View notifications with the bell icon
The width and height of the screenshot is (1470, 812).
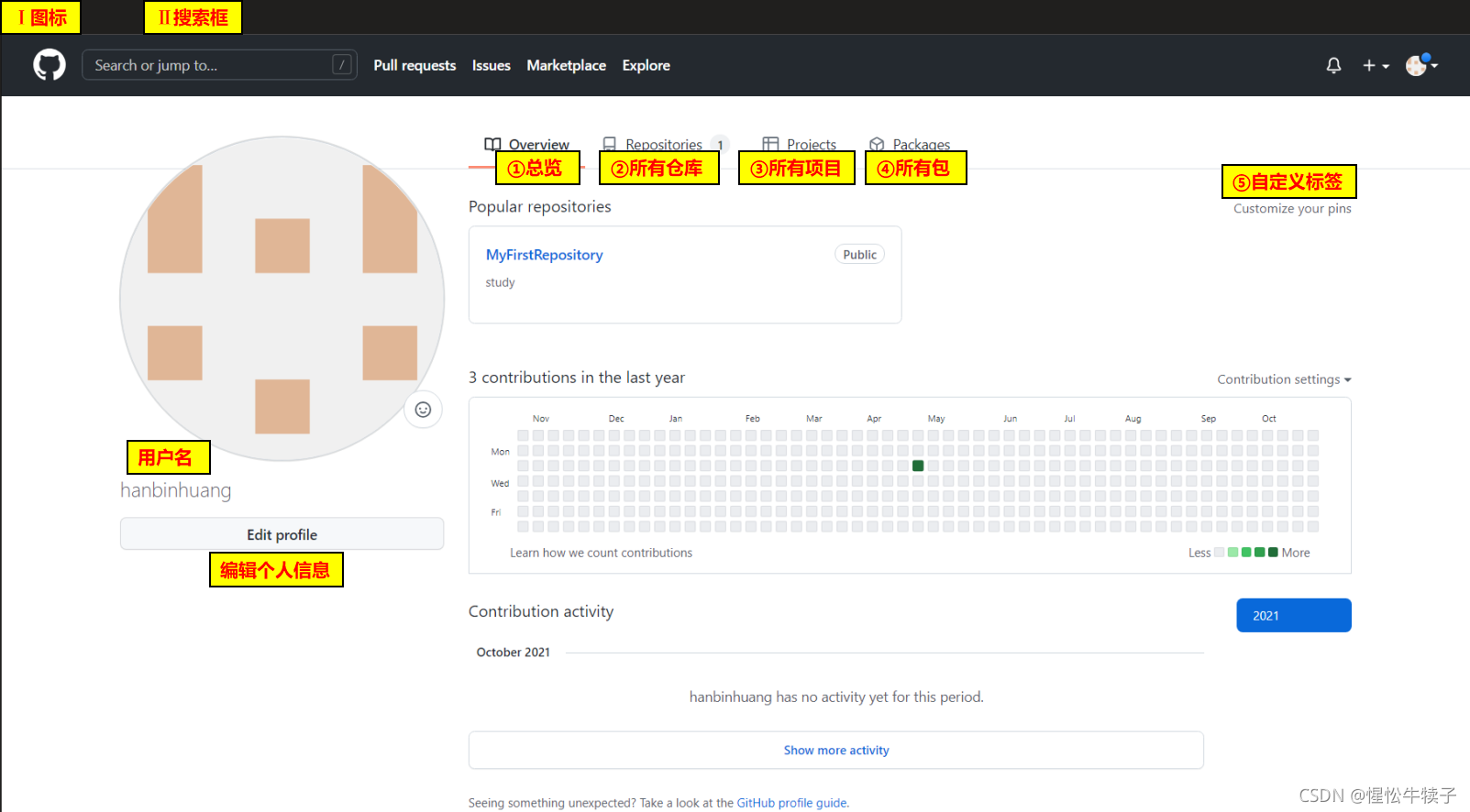pyautogui.click(x=1333, y=65)
